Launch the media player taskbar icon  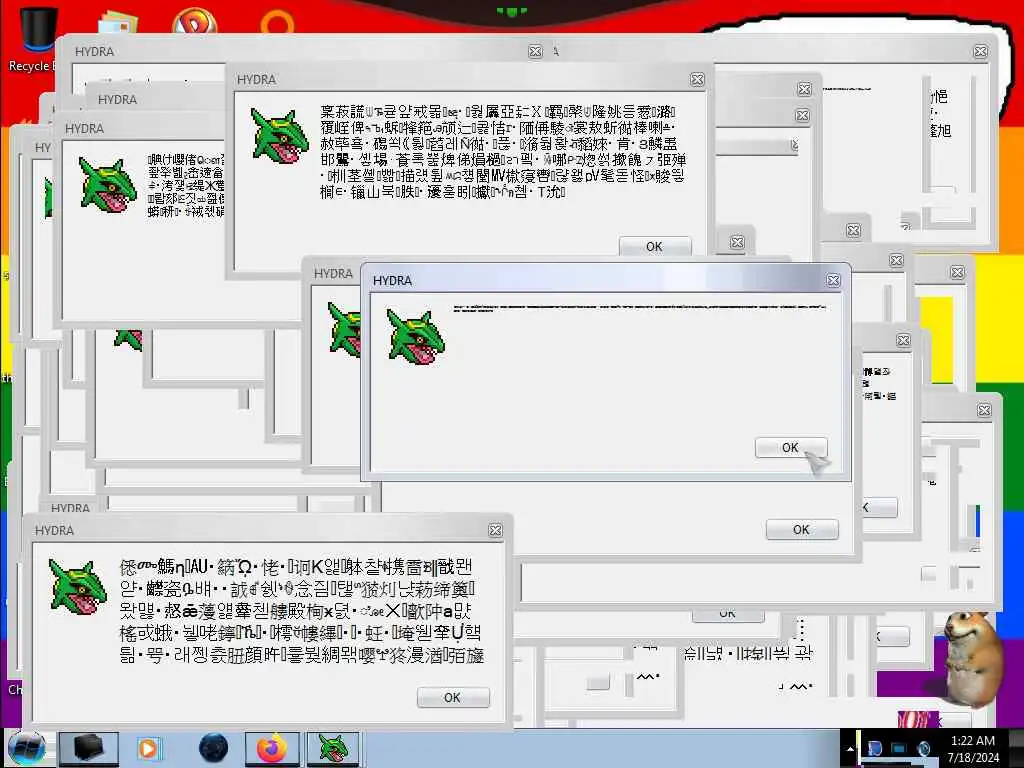coord(149,749)
